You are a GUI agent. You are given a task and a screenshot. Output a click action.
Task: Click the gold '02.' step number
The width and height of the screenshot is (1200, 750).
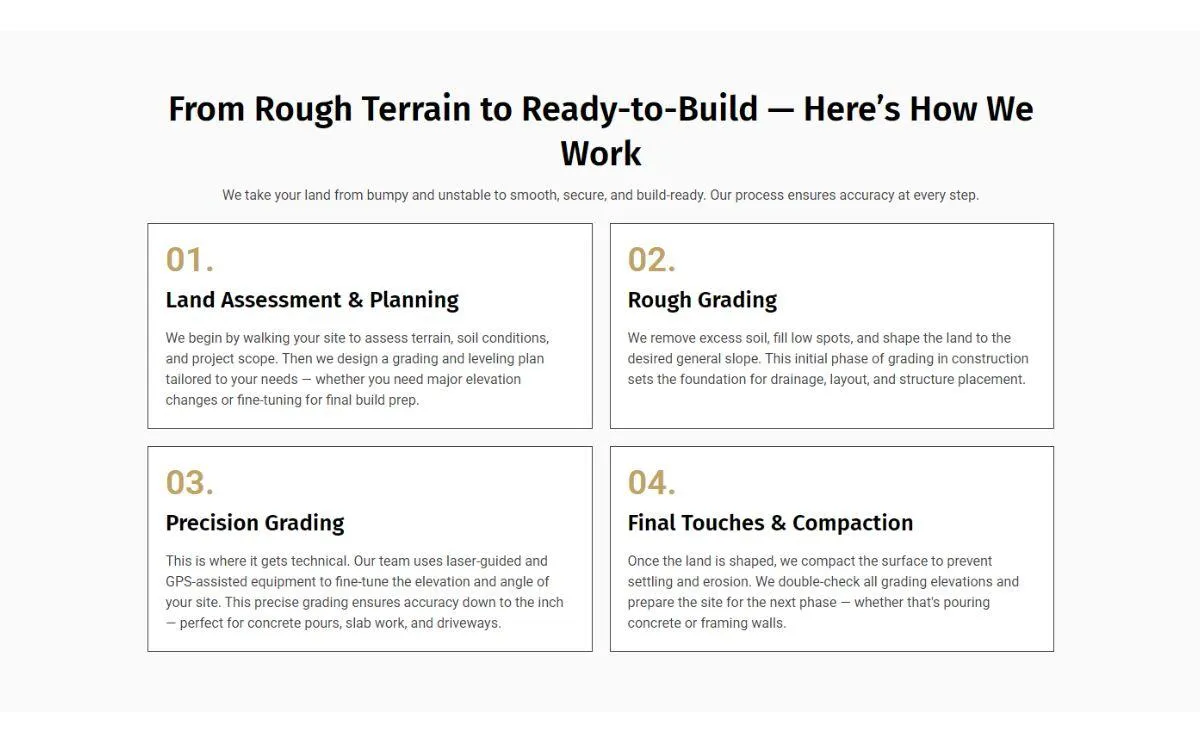coord(652,260)
